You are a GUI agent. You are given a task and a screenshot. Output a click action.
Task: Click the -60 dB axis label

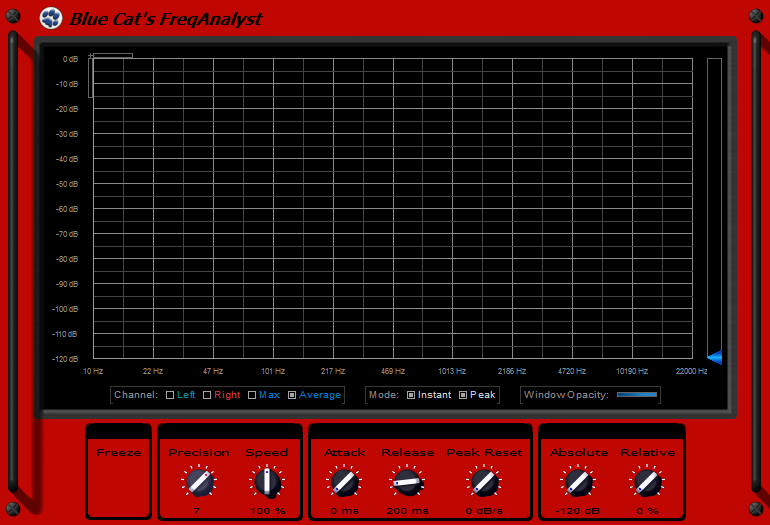pyautogui.click(x=67, y=209)
